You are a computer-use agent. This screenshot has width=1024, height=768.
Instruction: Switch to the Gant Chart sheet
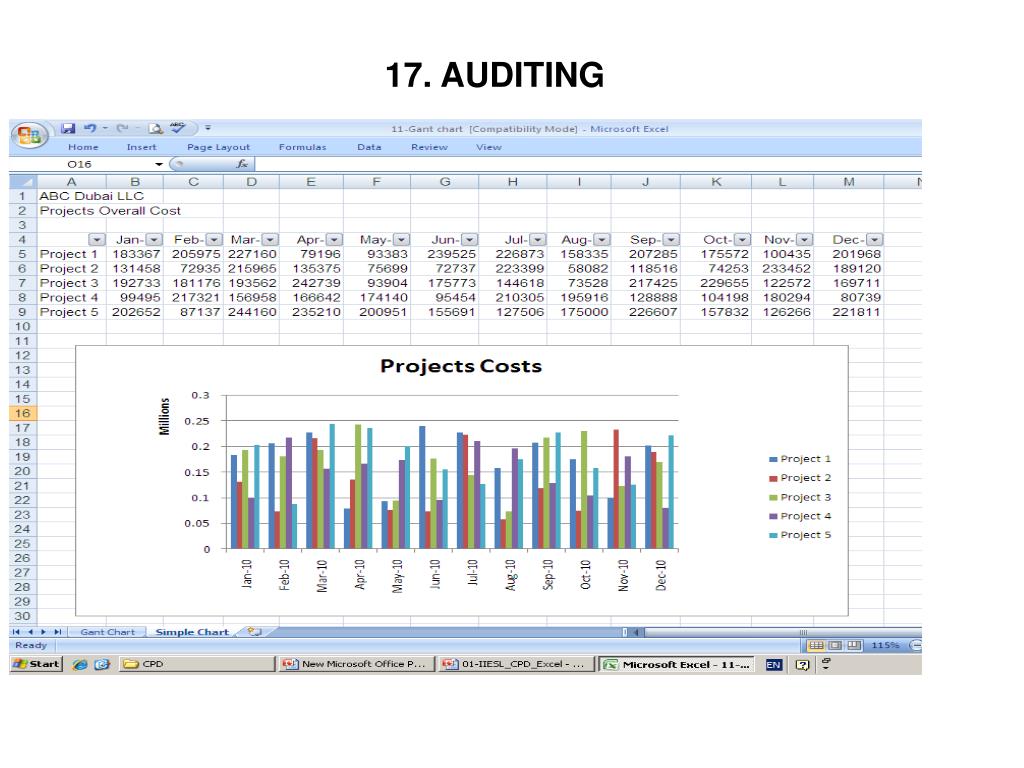(x=107, y=632)
